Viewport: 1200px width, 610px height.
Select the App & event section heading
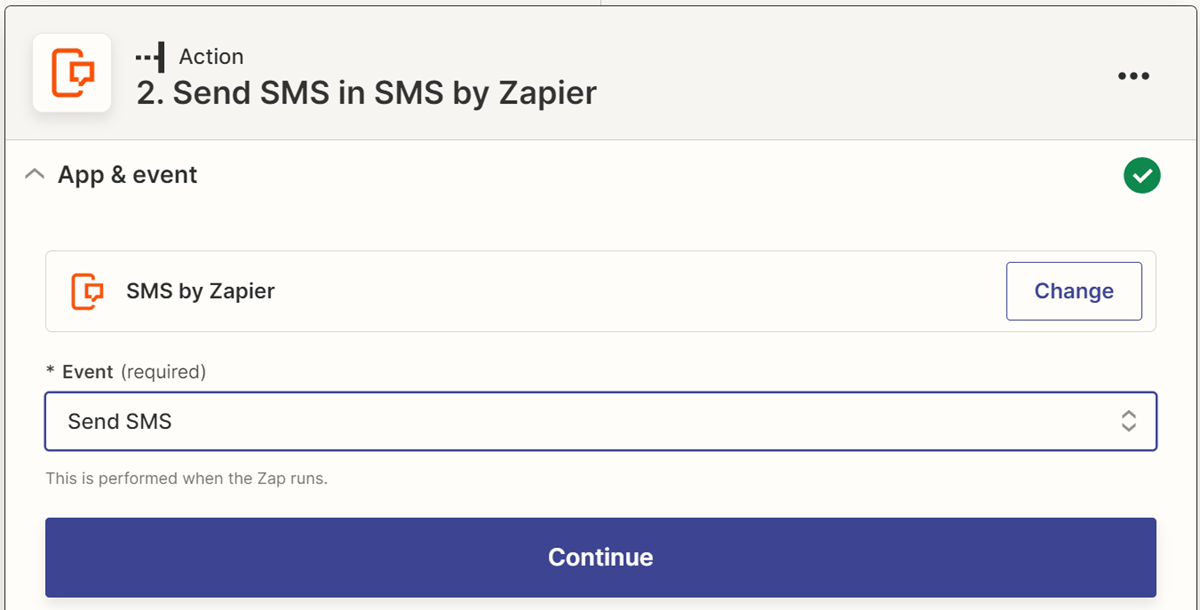tap(128, 175)
